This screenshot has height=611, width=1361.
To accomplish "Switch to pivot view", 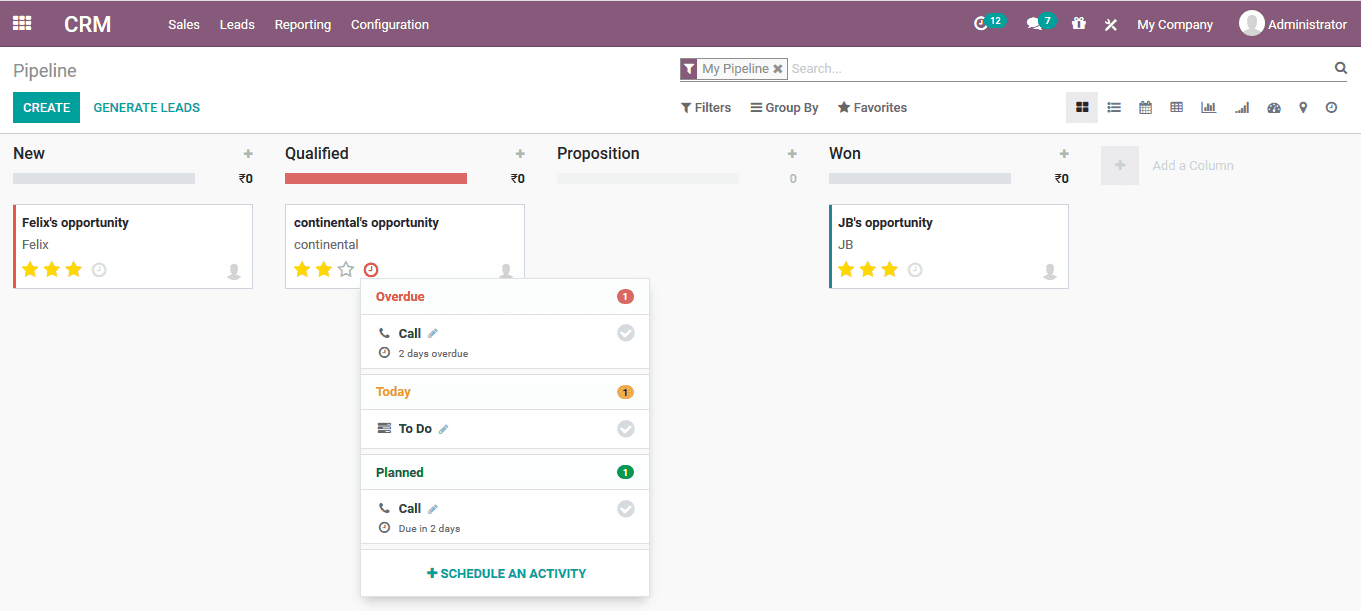I will pyautogui.click(x=1176, y=107).
